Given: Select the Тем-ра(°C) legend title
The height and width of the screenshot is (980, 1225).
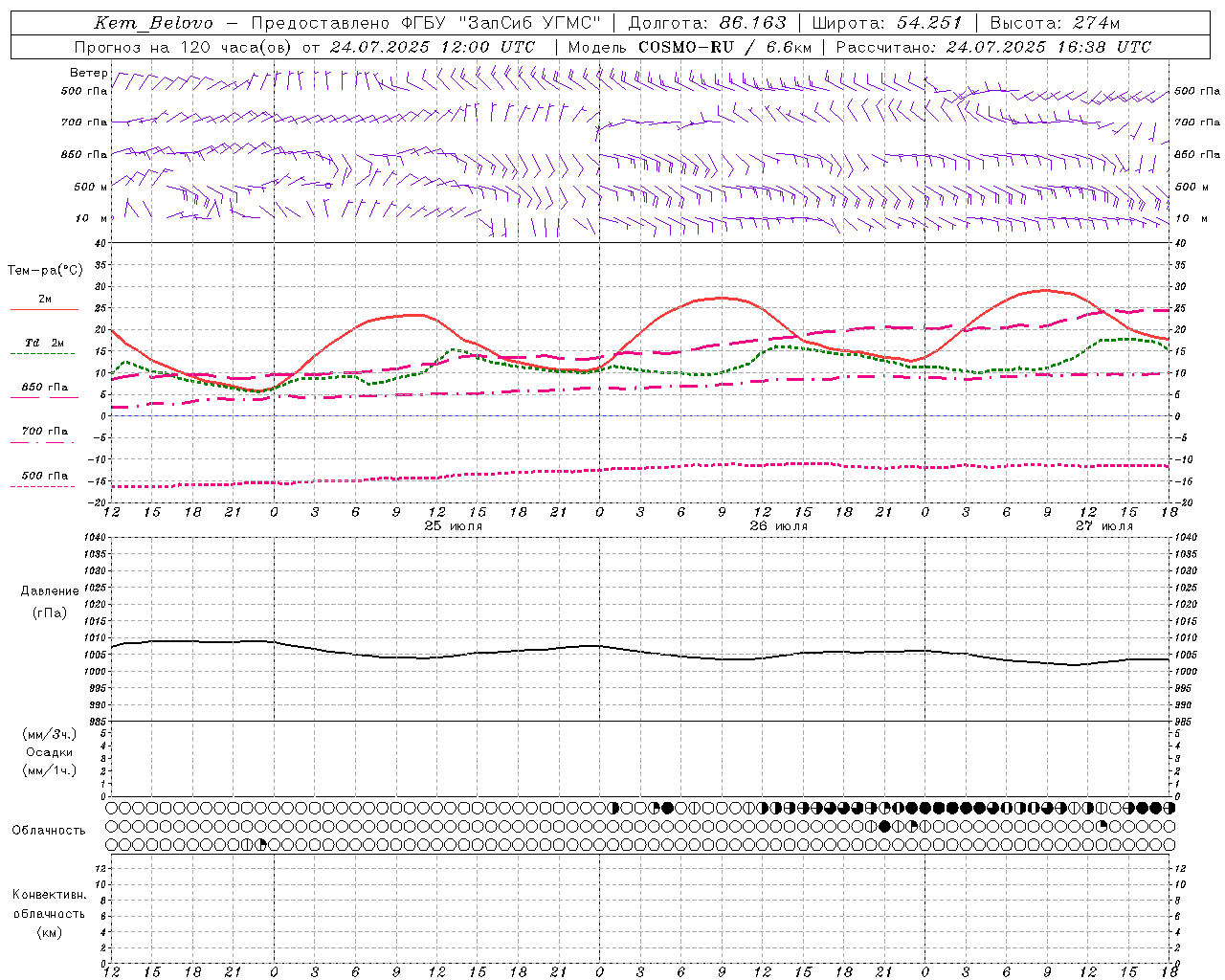Looking at the screenshot, I should tap(45, 271).
